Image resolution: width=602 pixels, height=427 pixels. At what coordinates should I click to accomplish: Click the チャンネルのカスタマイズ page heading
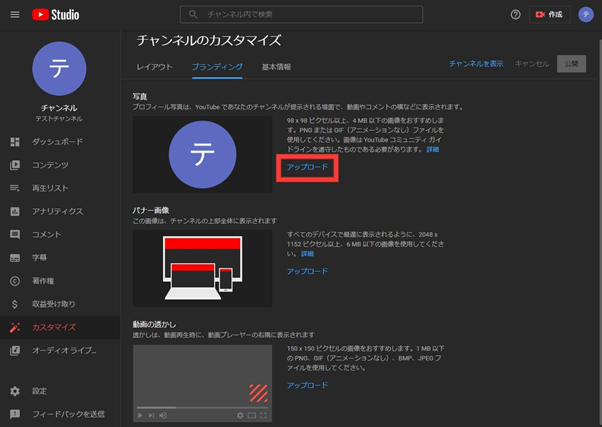coord(209,40)
